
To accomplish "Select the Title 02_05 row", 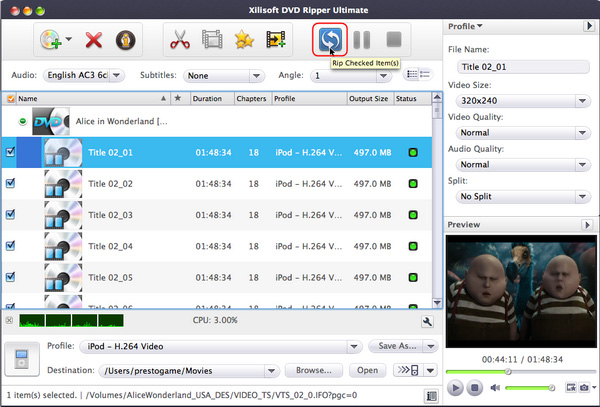I will pyautogui.click(x=217, y=277).
